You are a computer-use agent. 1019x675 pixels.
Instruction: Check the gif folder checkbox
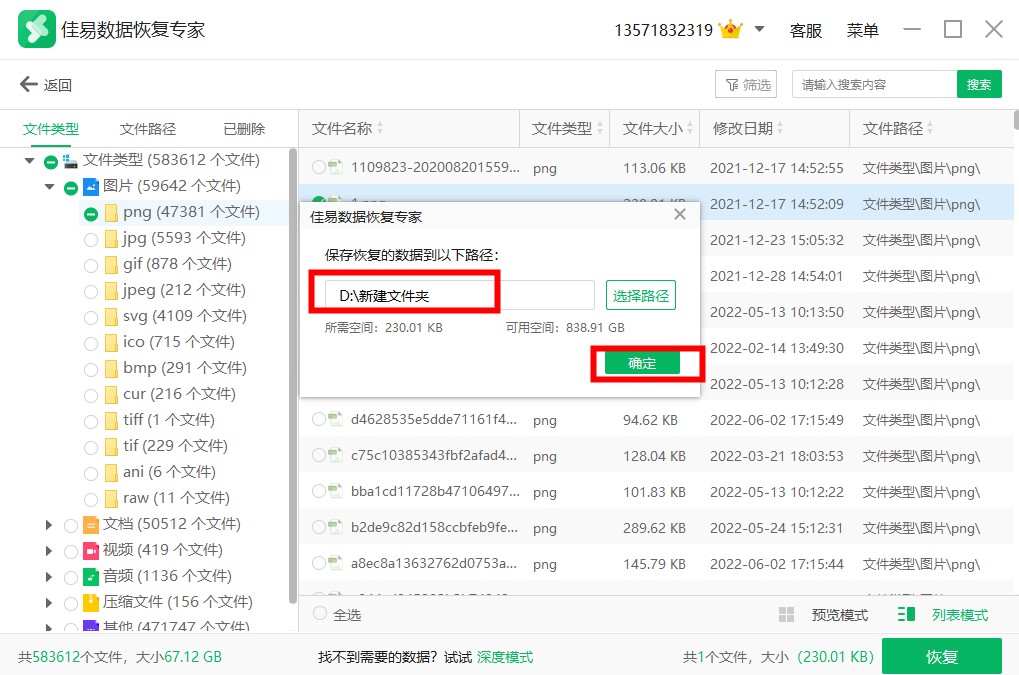[x=91, y=266]
